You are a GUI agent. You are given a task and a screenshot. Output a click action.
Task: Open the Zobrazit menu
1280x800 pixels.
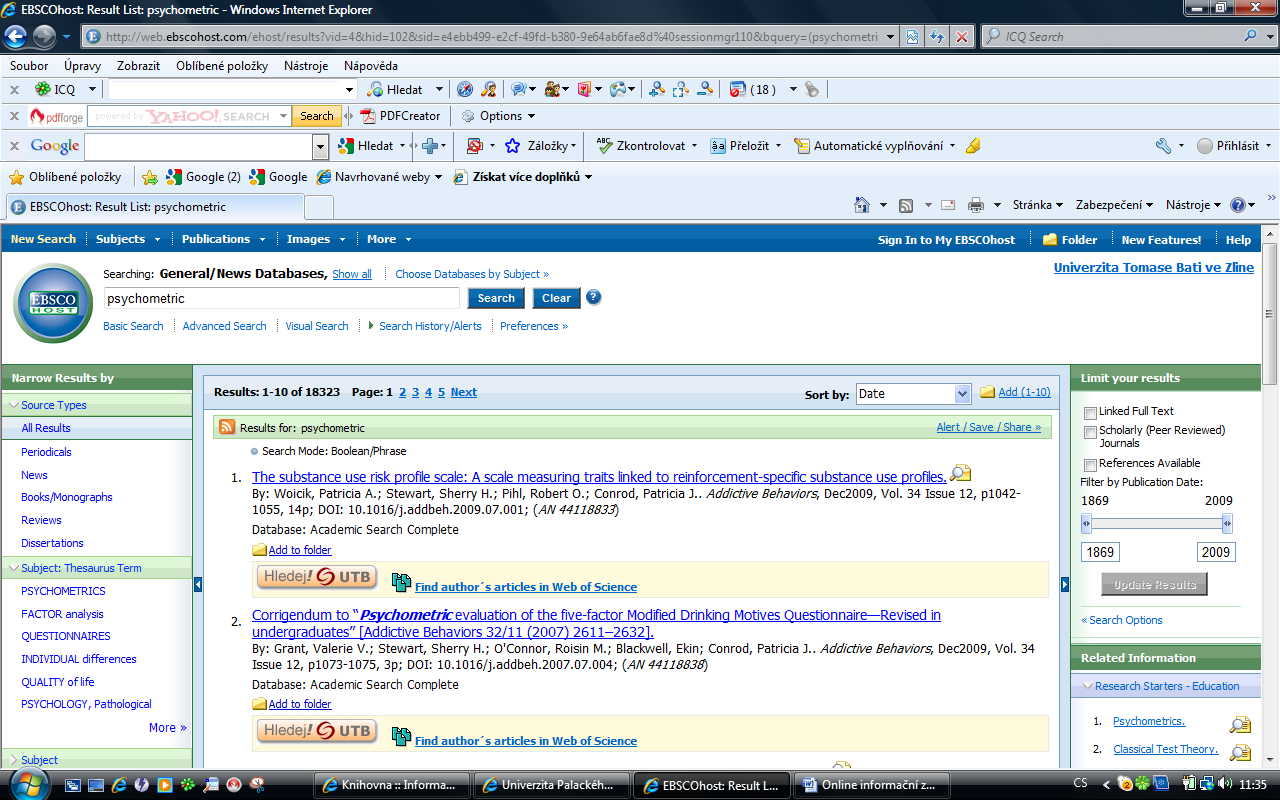click(138, 66)
